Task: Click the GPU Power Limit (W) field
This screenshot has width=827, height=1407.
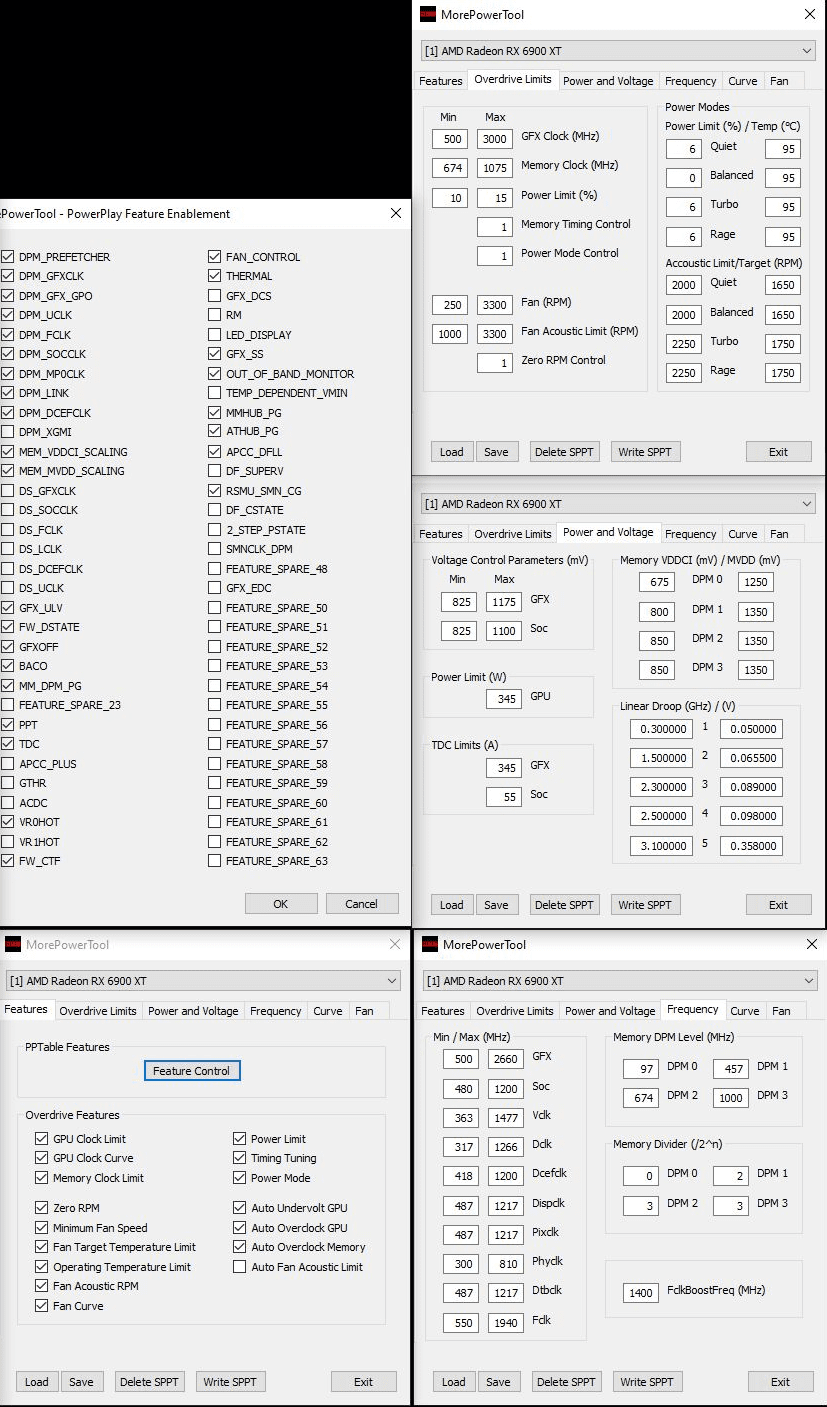Action: [x=504, y=699]
